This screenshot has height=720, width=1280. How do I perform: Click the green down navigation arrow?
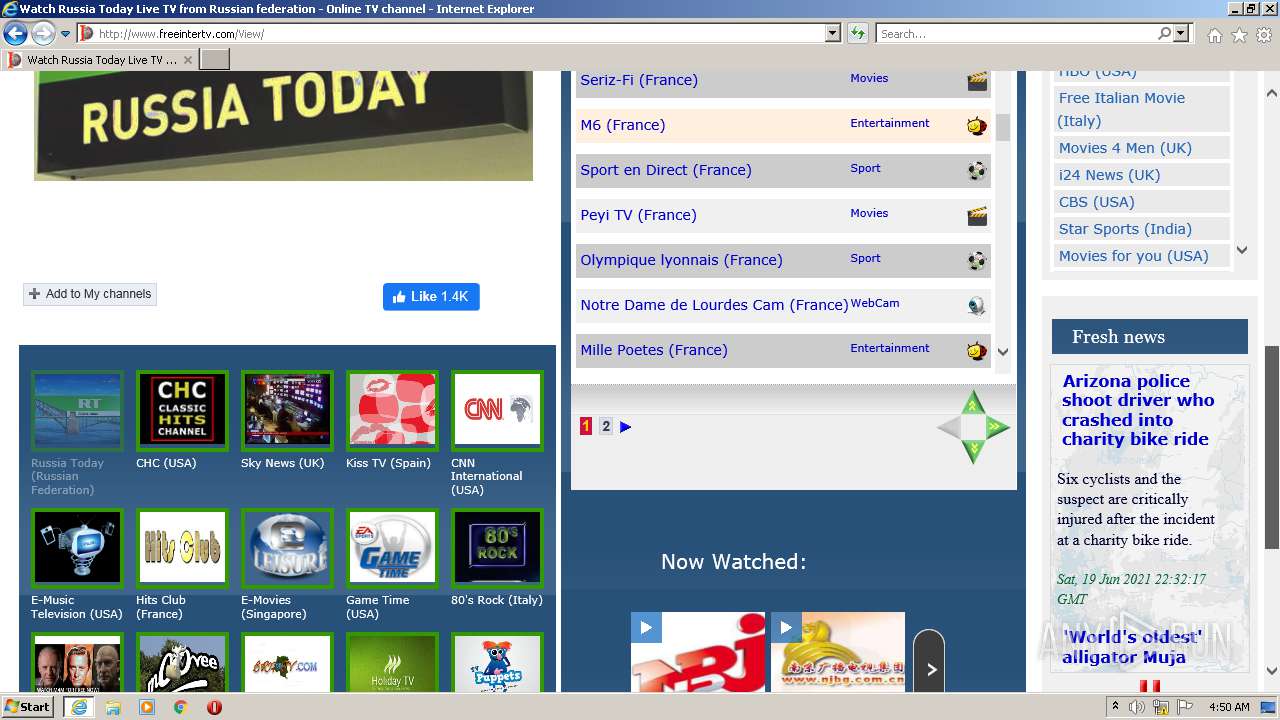tap(973, 452)
